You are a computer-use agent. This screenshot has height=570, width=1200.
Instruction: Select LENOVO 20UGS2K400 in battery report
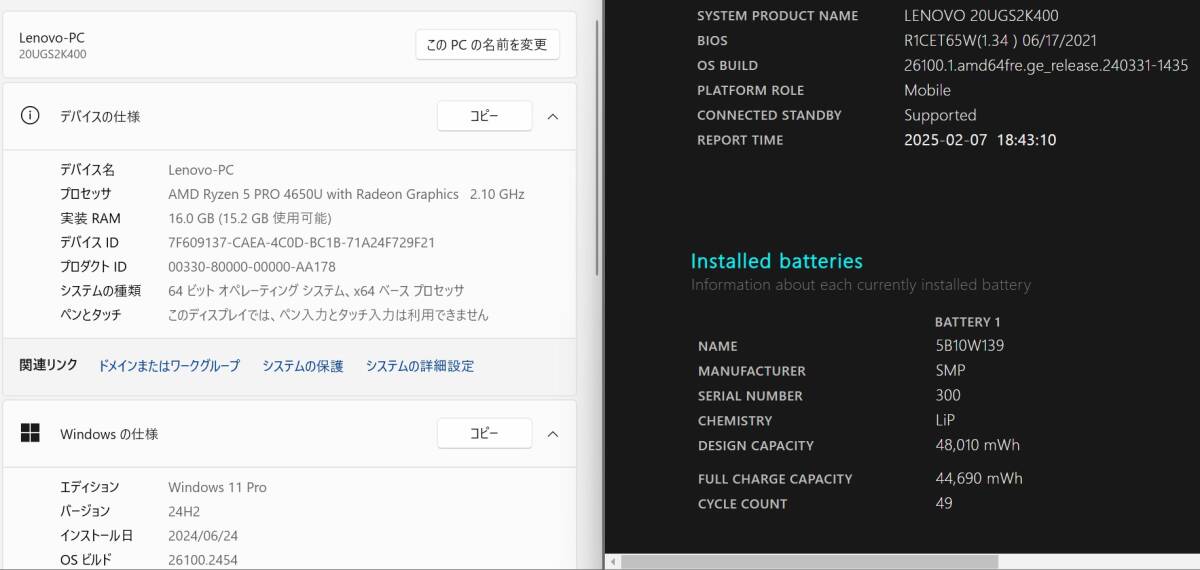click(x=981, y=16)
